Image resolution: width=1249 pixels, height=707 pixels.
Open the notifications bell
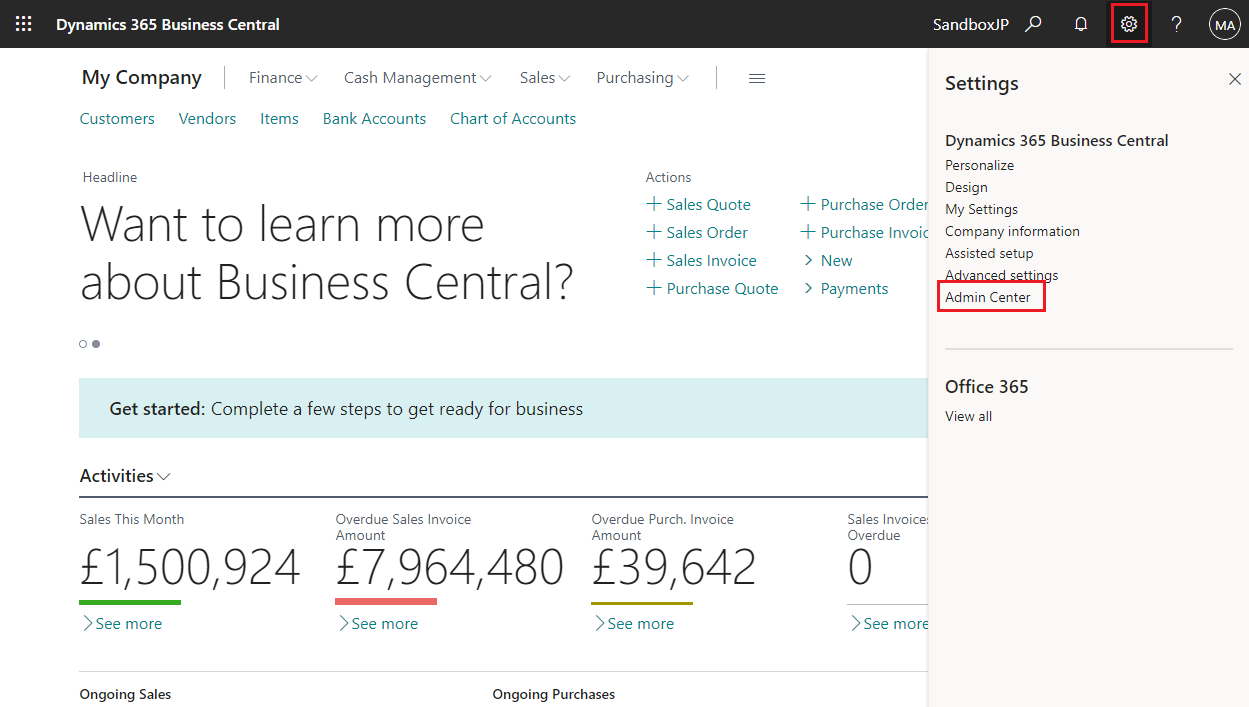click(x=1080, y=23)
